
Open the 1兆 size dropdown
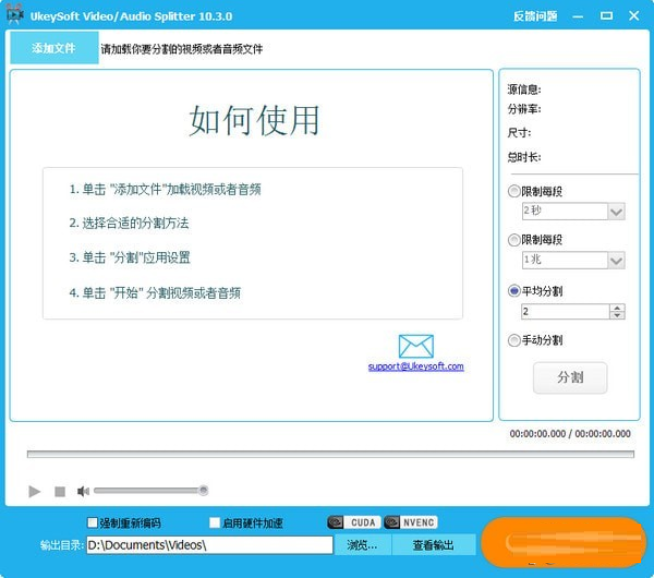(x=573, y=260)
